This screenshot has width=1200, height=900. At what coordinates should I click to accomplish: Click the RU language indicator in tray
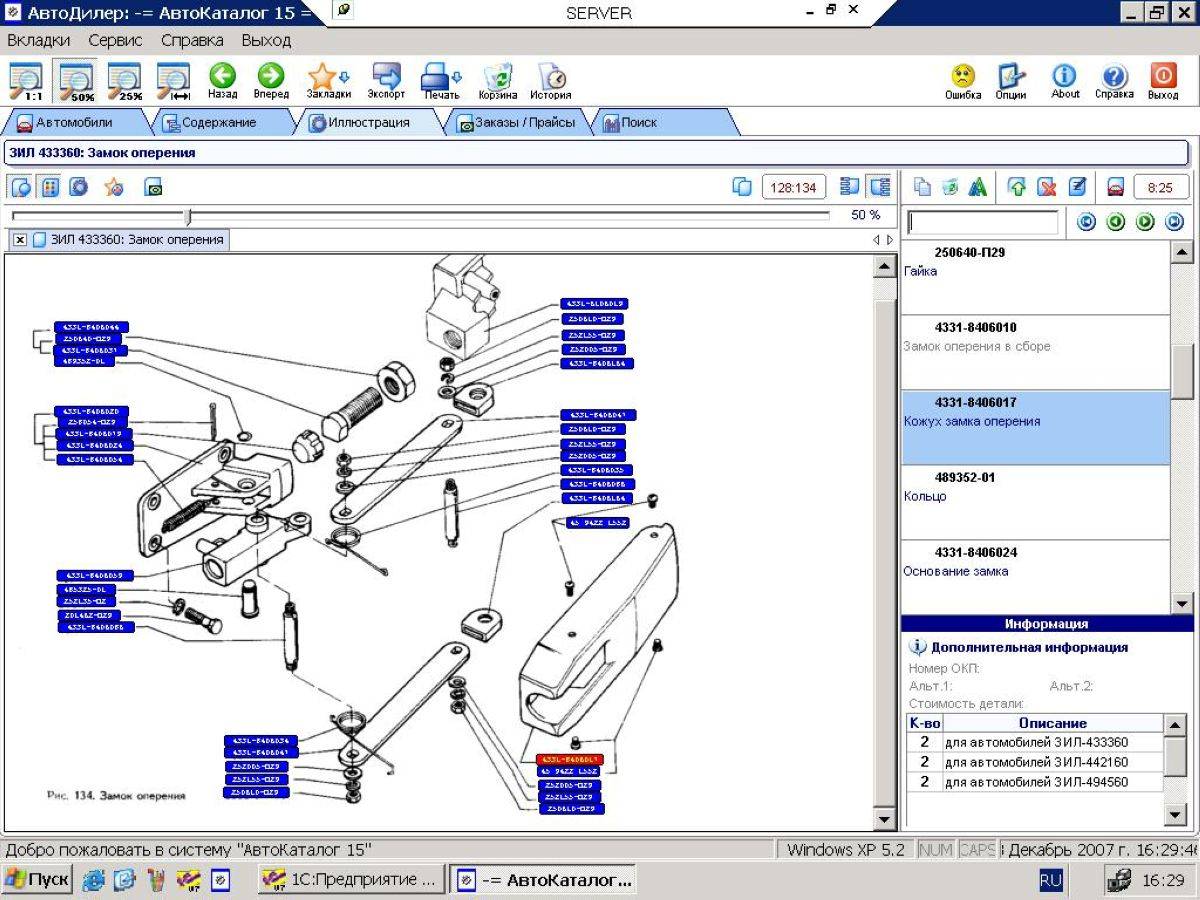[x=1051, y=880]
